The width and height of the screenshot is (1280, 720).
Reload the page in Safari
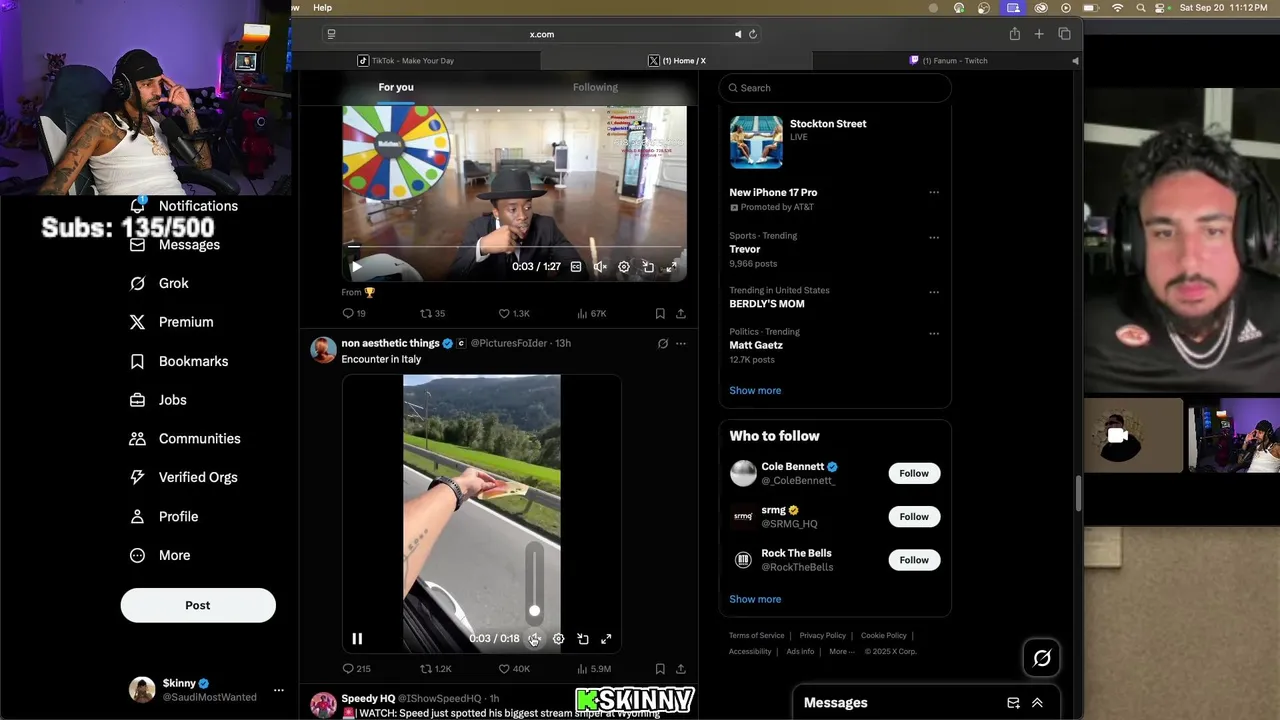pos(753,34)
